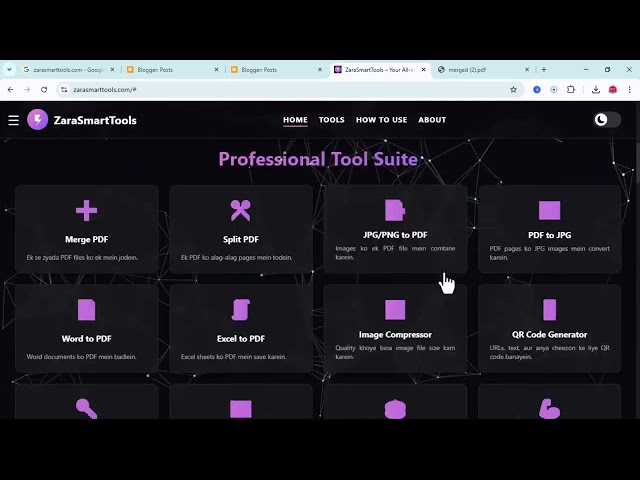Open the browser Downloads icon
640x480 pixels.
[x=596, y=89]
